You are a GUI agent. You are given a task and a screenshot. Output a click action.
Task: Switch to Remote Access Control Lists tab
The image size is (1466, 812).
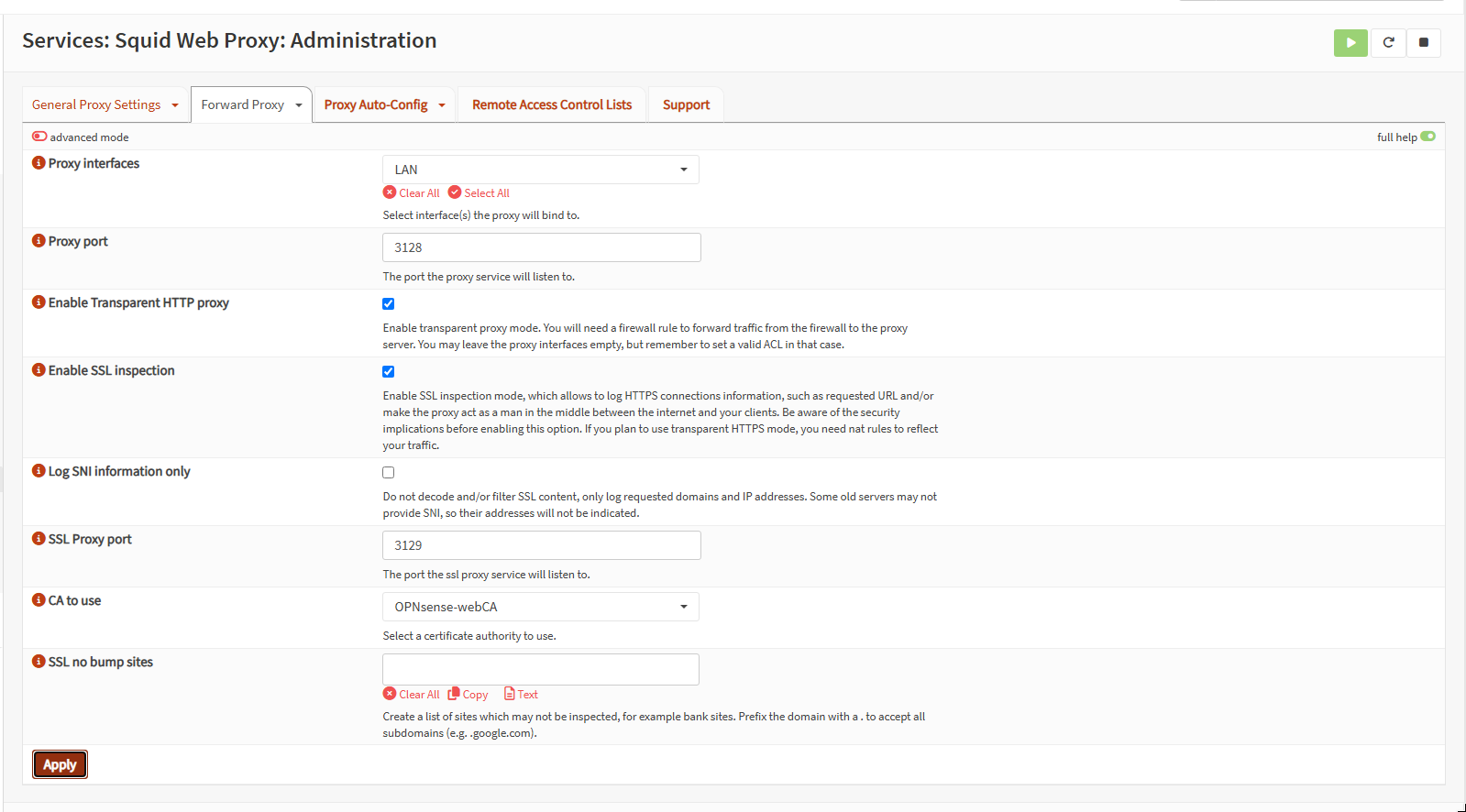coord(552,104)
